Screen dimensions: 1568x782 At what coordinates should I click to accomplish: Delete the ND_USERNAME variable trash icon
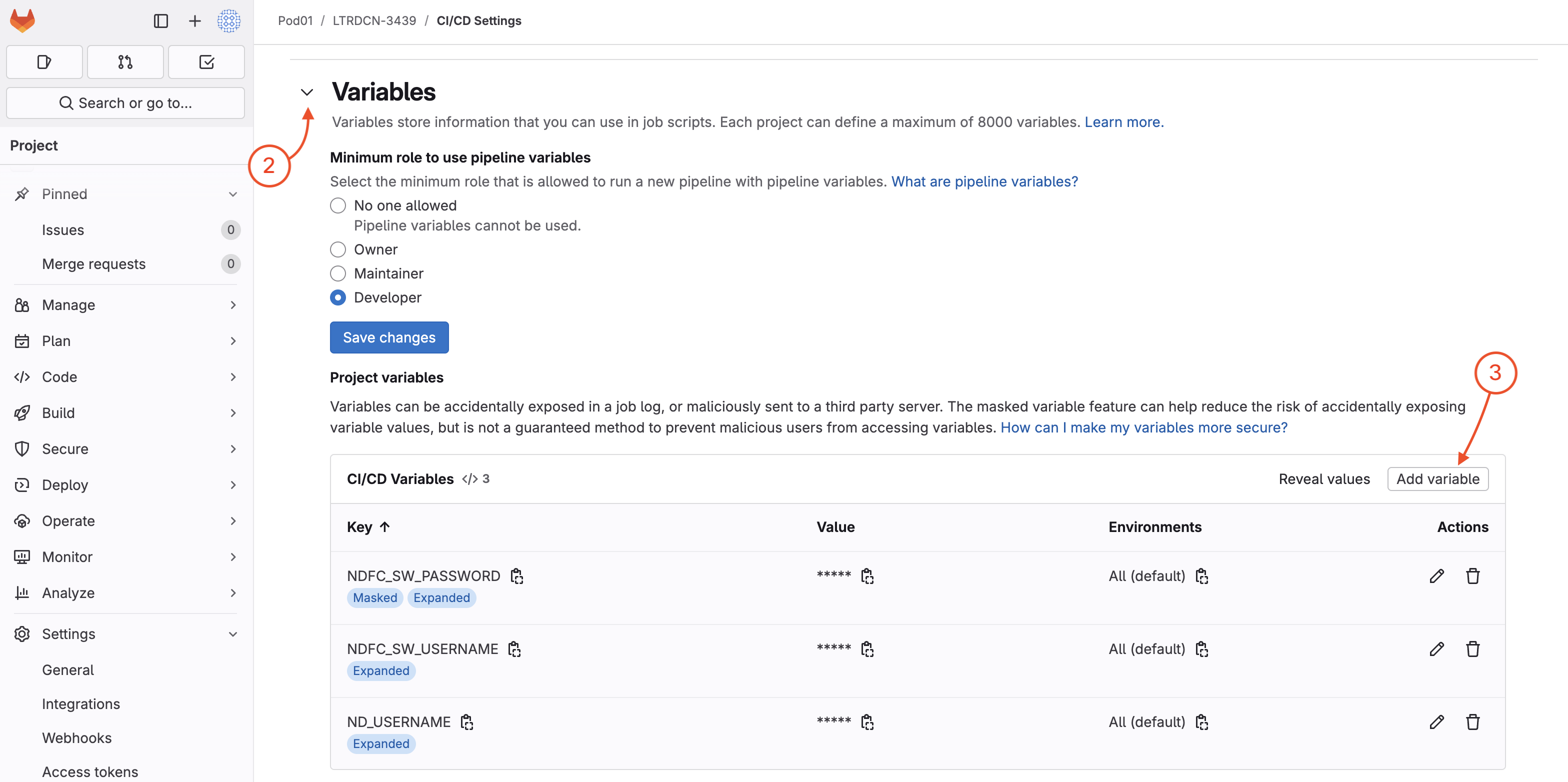pyautogui.click(x=1472, y=722)
